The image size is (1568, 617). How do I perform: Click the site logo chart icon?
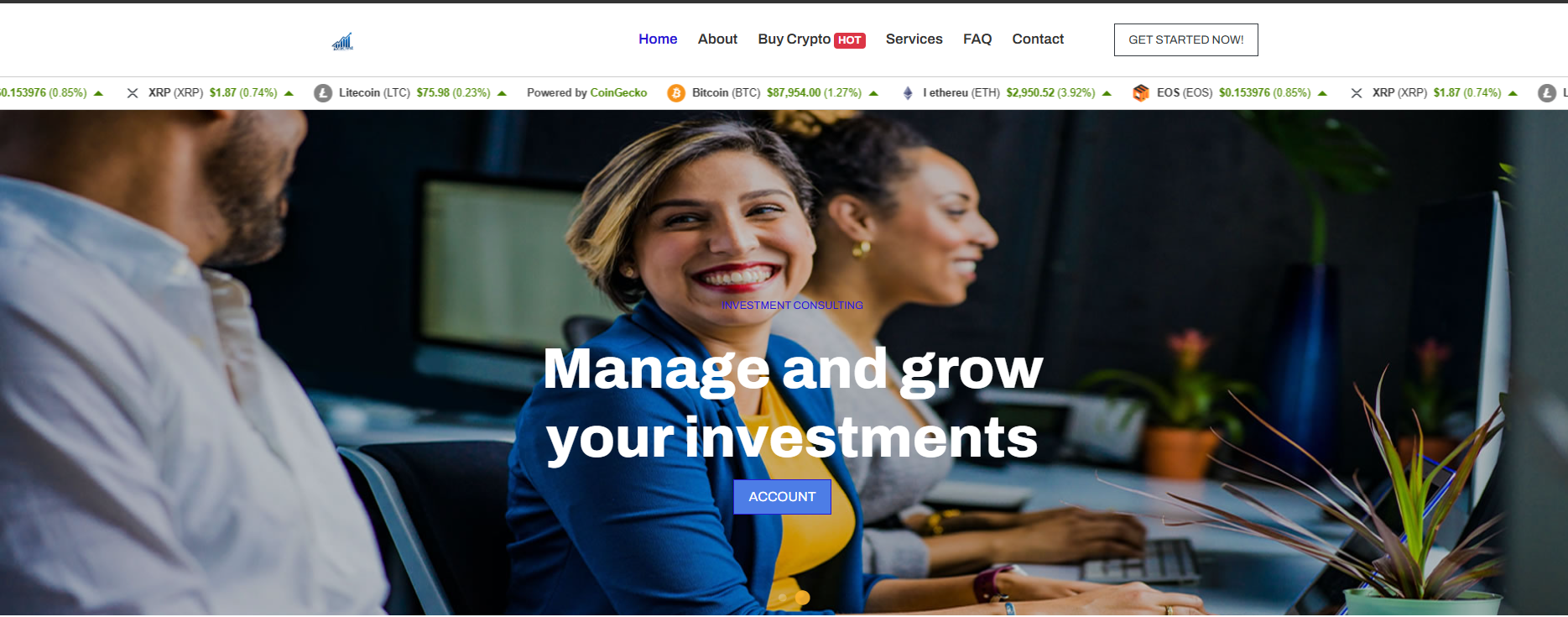click(x=342, y=41)
